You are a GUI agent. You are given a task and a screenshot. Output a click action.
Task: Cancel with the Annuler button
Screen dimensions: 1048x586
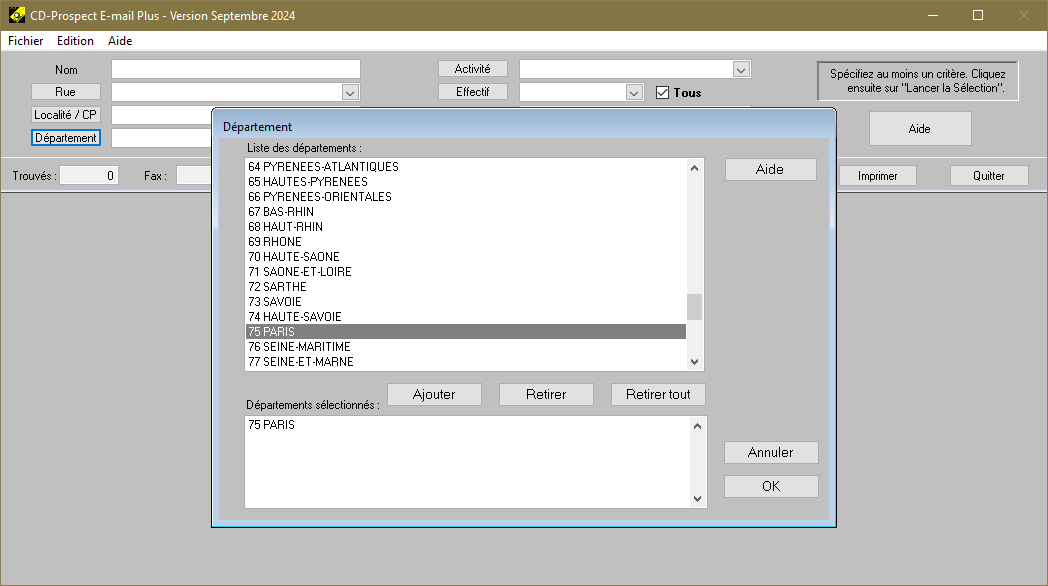(771, 452)
